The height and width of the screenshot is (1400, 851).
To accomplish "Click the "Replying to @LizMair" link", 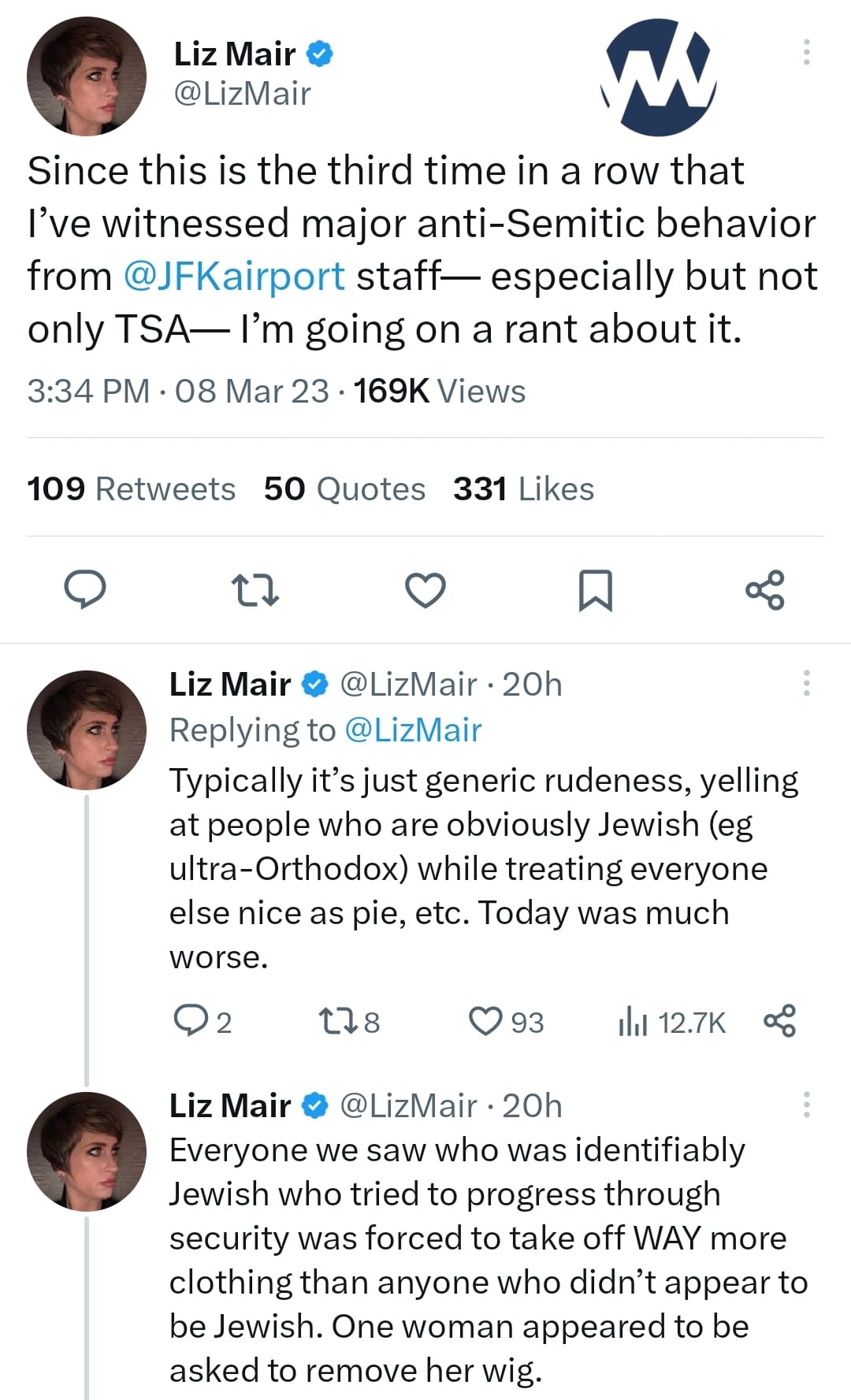I will 413,730.
